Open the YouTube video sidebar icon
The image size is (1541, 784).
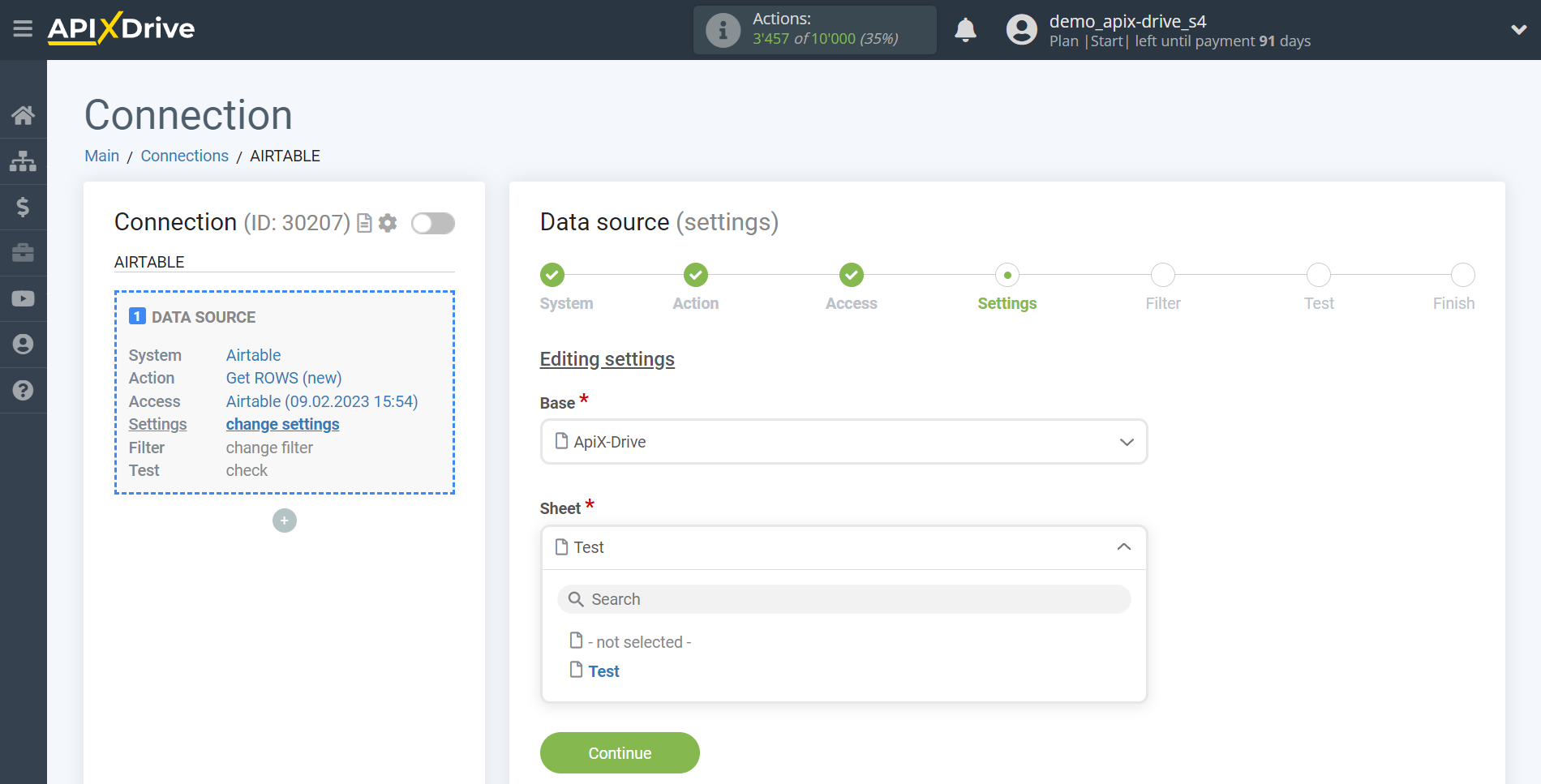coord(23,298)
